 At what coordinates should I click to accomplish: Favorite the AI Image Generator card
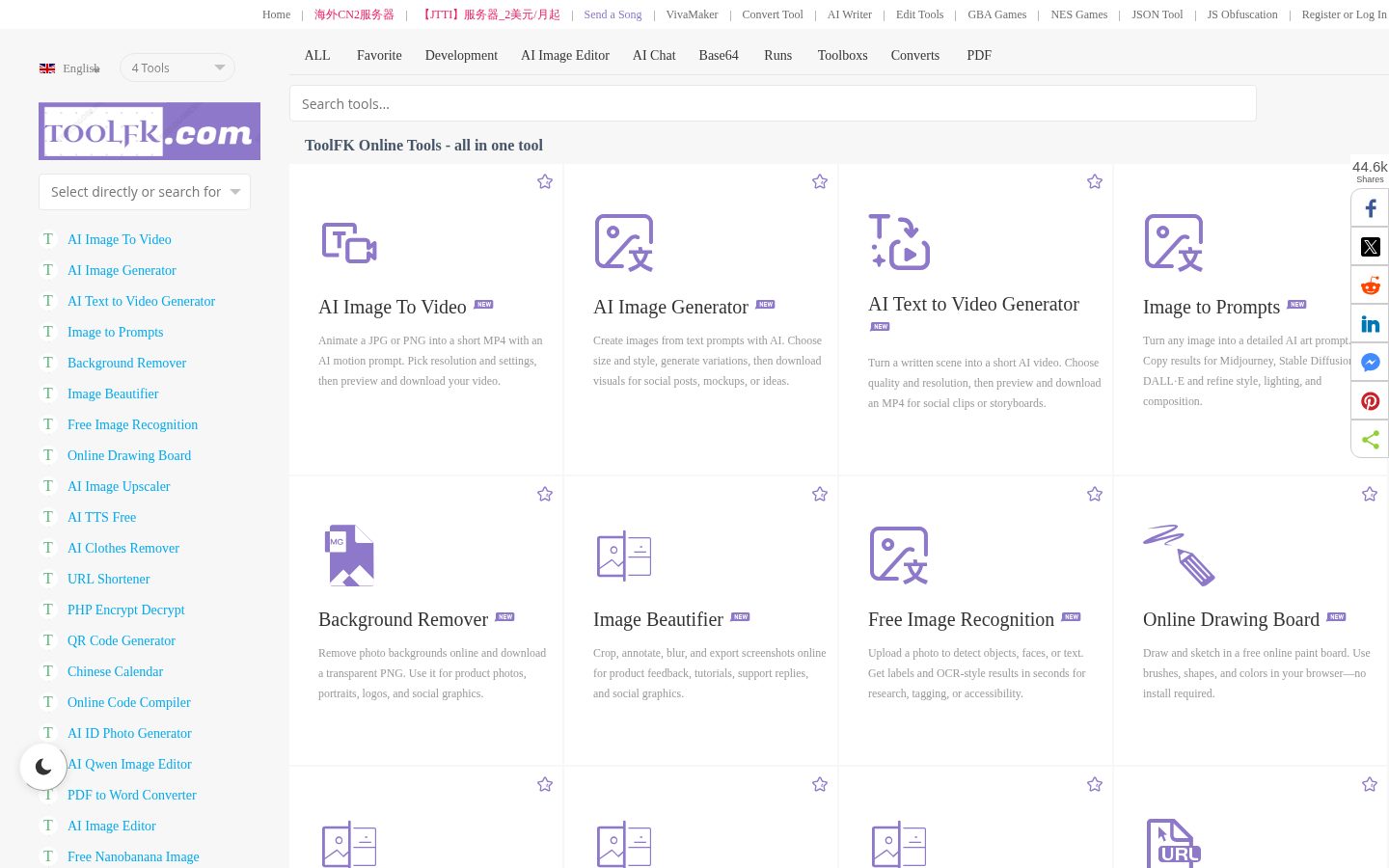tap(820, 181)
